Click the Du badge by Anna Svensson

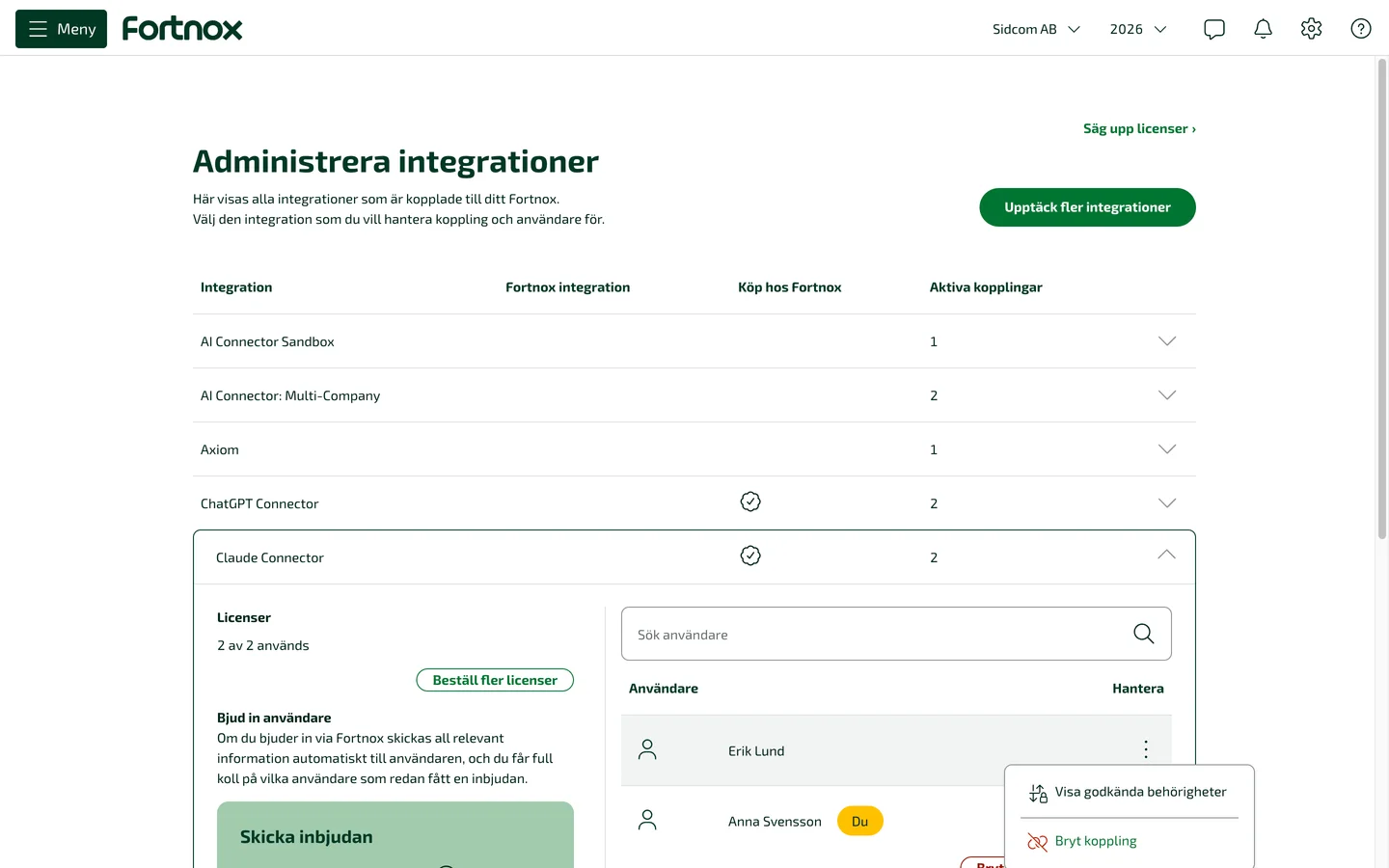coord(860,822)
